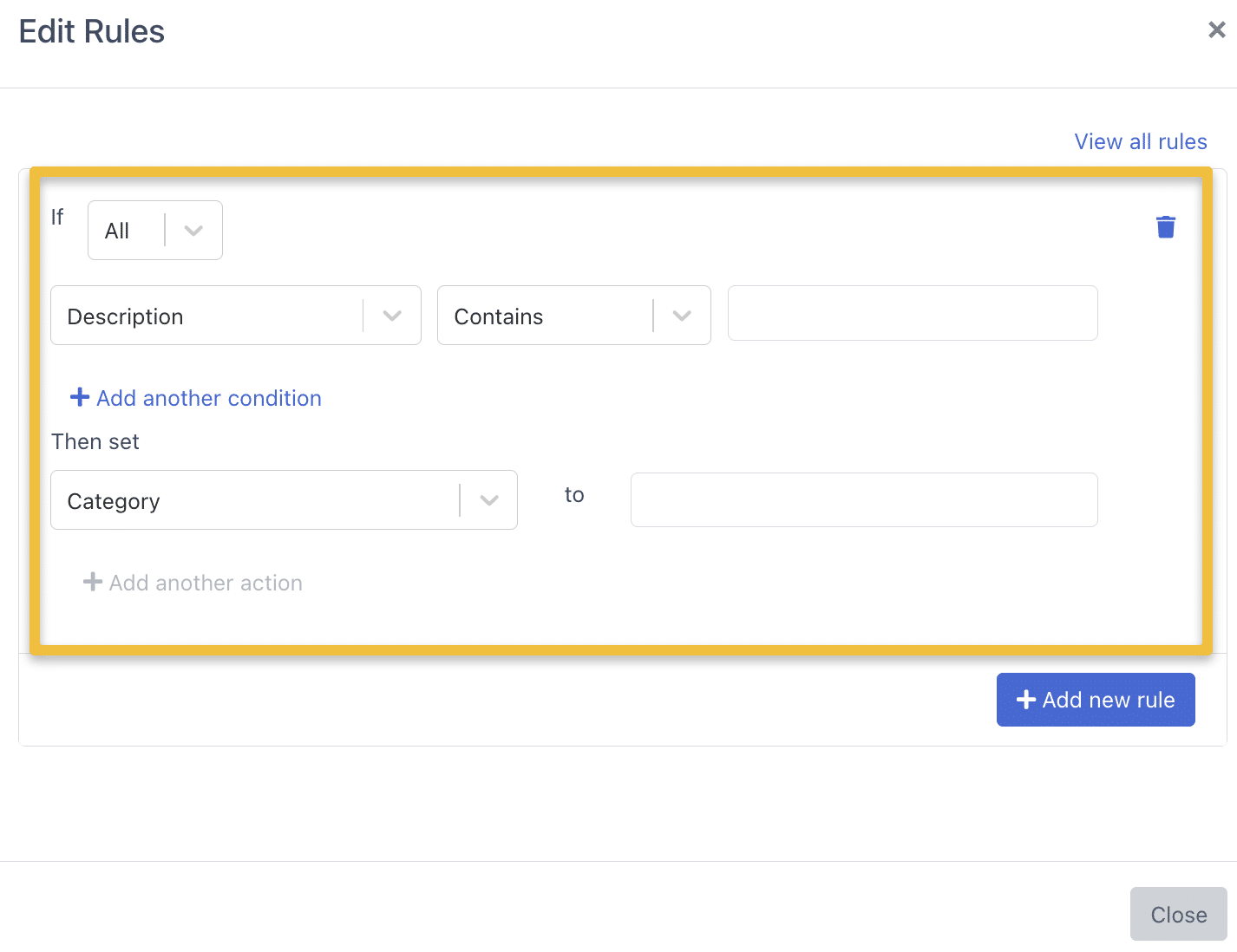Expand the All dropdown chevron
The image size is (1237, 952).
click(193, 231)
